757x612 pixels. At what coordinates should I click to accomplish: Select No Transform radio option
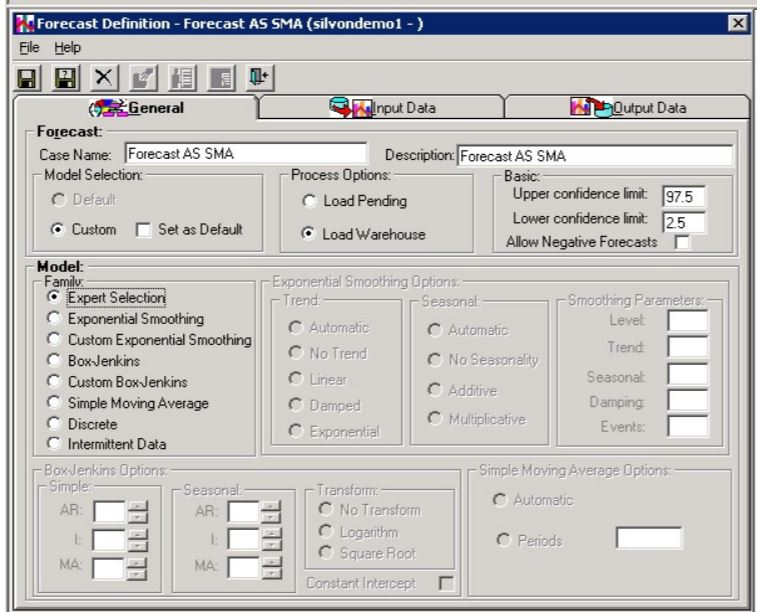(326, 509)
